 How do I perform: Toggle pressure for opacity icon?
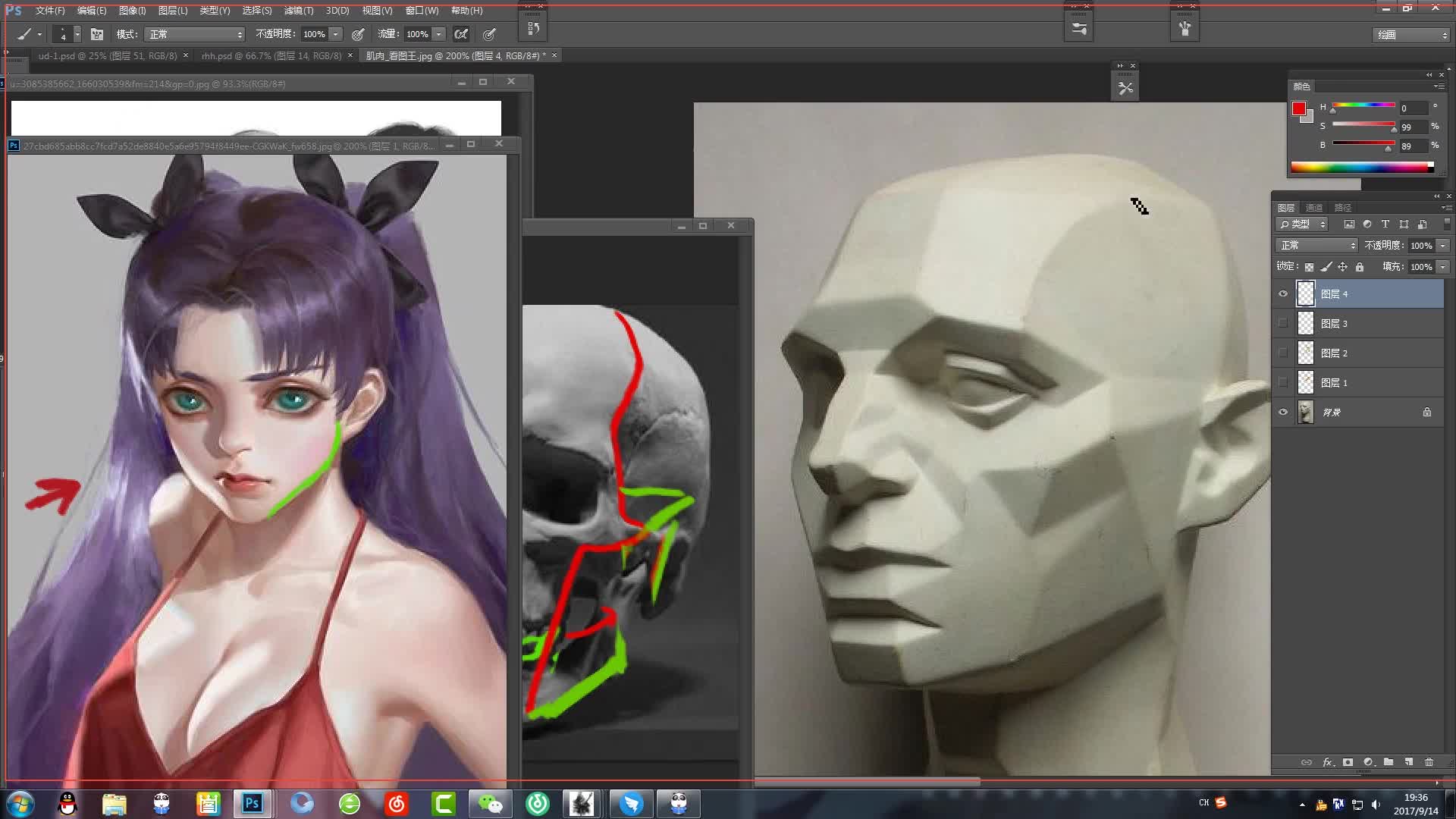[358, 34]
